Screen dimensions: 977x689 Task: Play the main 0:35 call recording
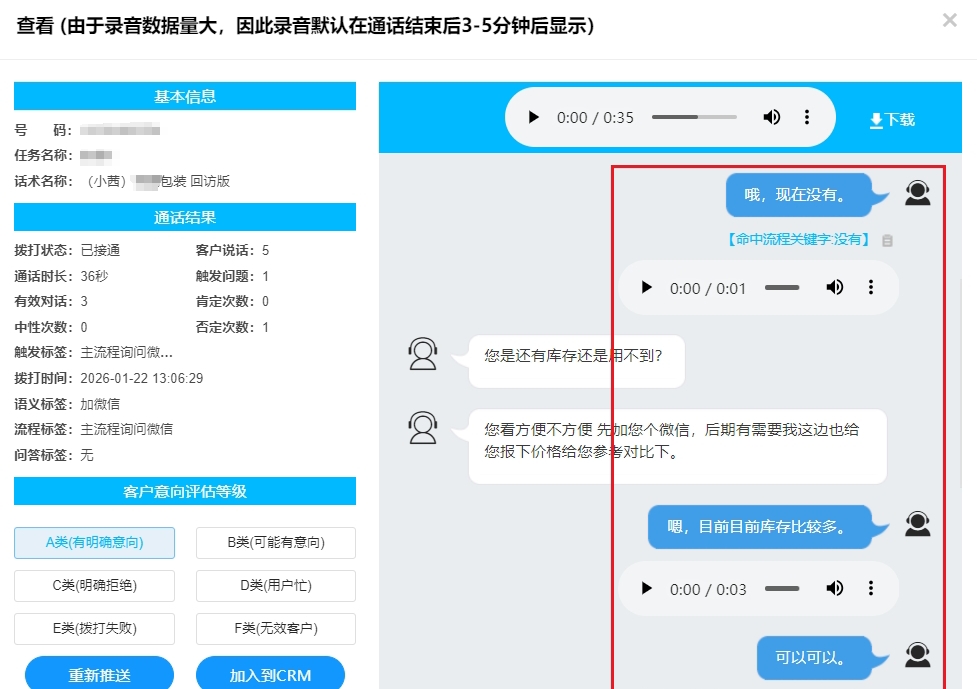(534, 118)
